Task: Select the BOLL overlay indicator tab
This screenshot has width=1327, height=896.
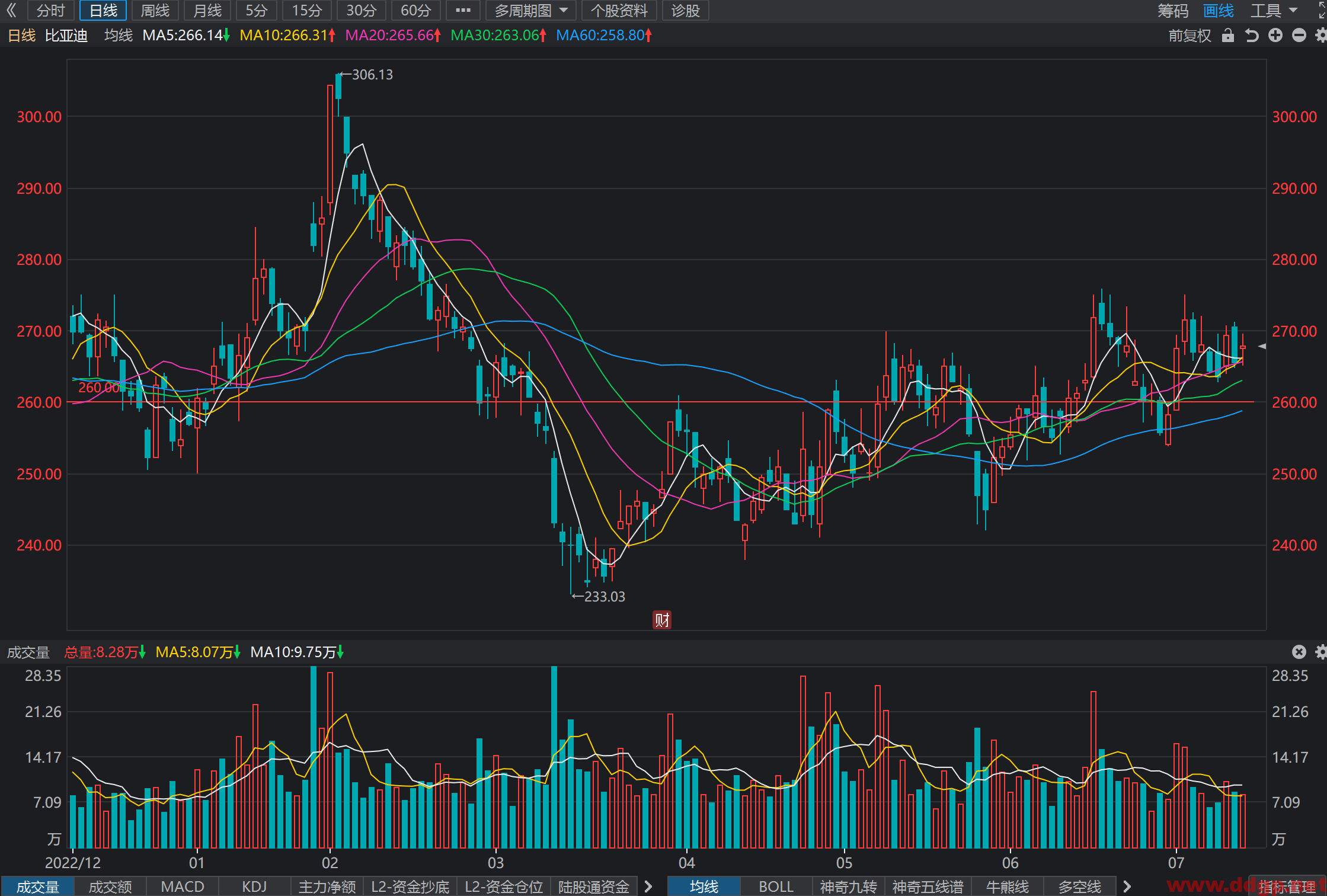Action: (776, 887)
